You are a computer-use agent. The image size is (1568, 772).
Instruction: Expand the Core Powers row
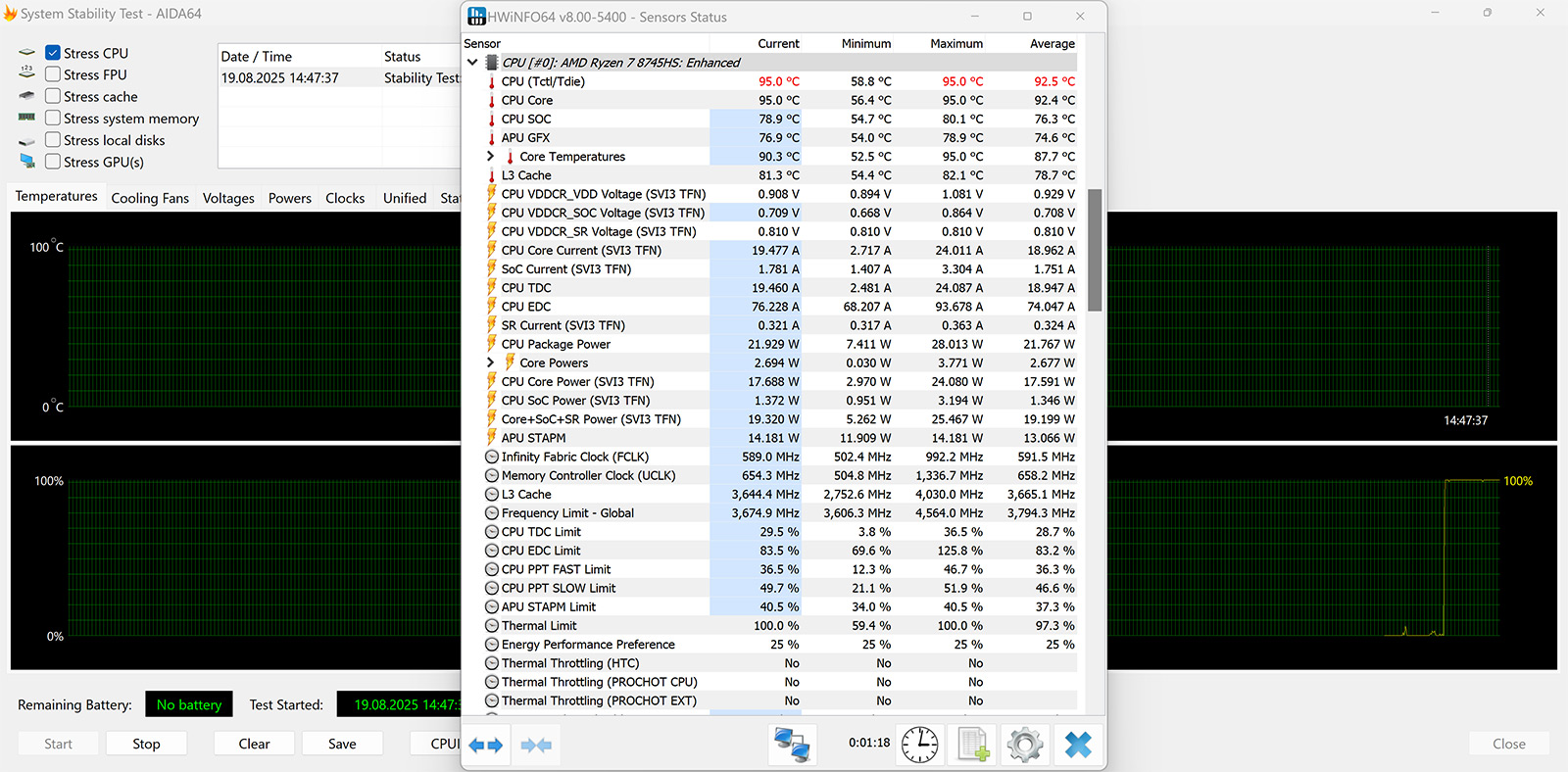tap(491, 362)
